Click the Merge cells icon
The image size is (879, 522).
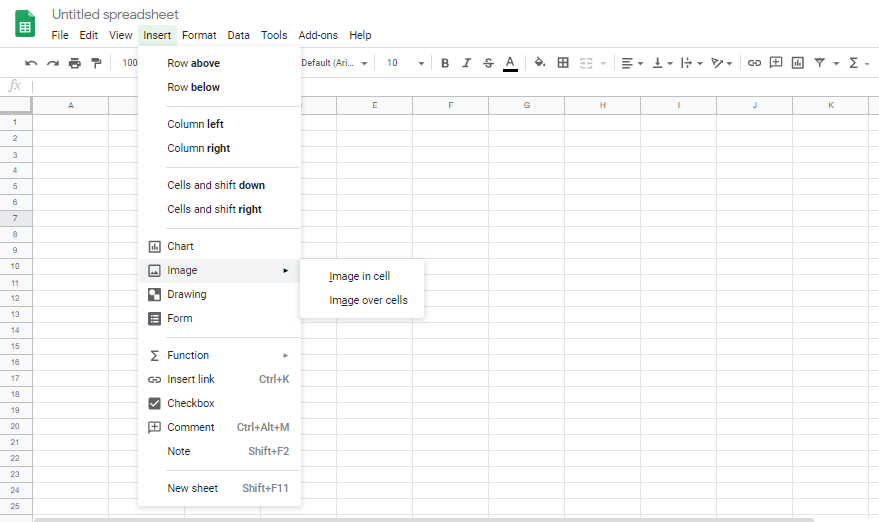click(586, 63)
